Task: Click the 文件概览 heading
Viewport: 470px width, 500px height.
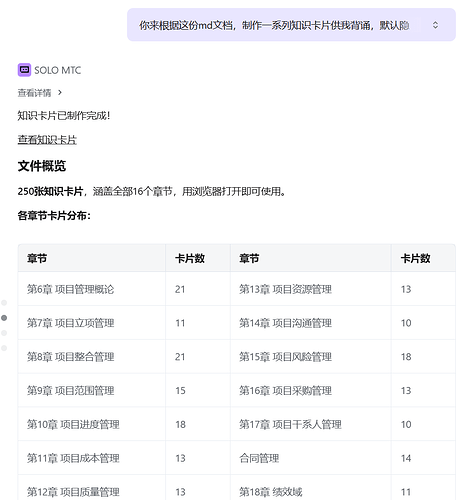Action: click(x=42, y=166)
